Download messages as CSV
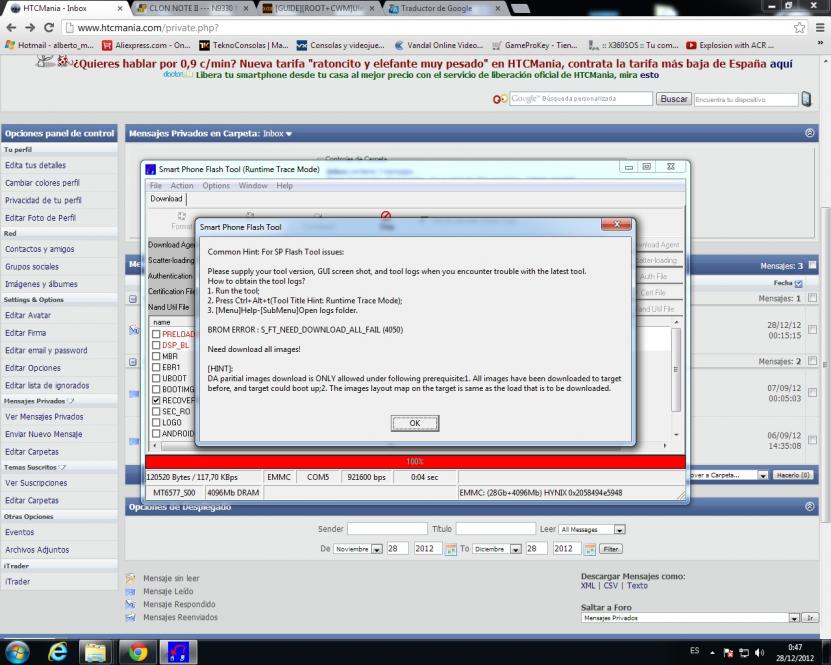 pos(611,586)
